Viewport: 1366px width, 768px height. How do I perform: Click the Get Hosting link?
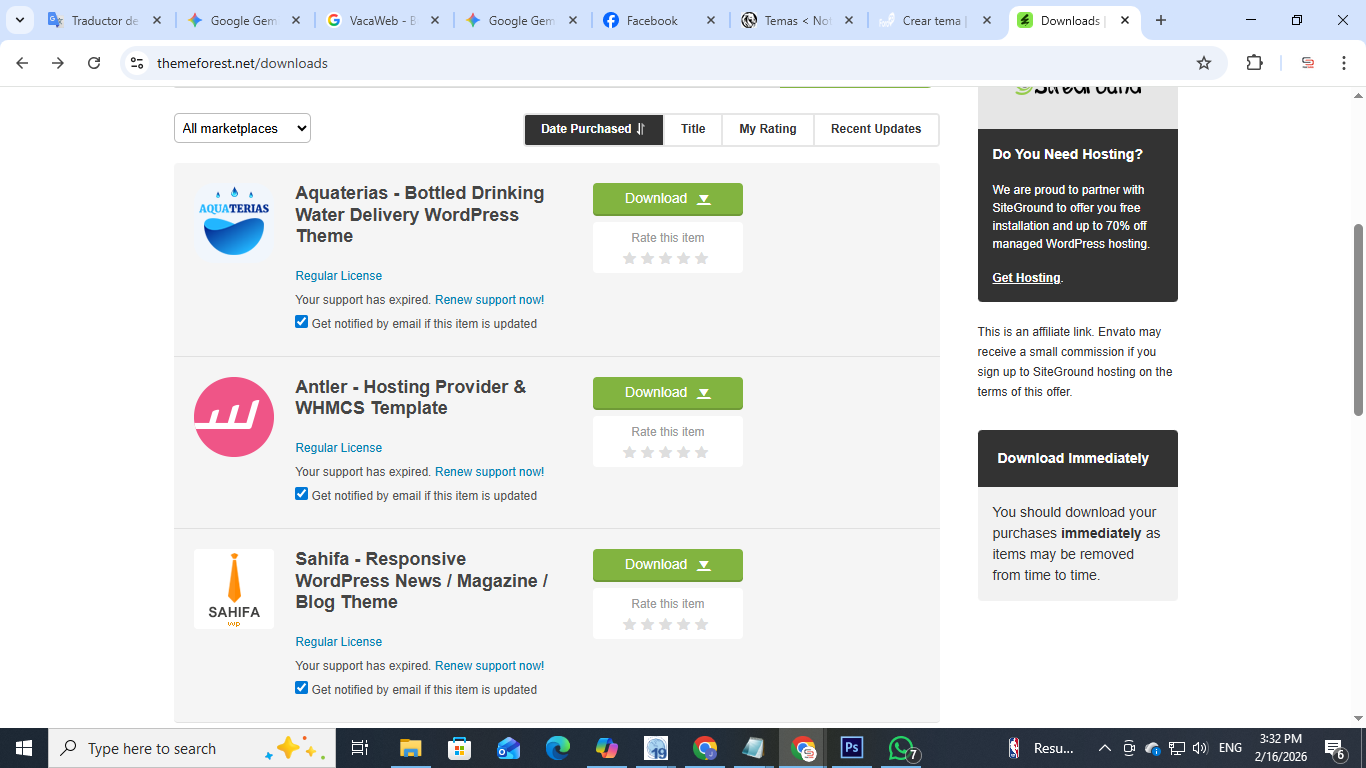point(1026,278)
